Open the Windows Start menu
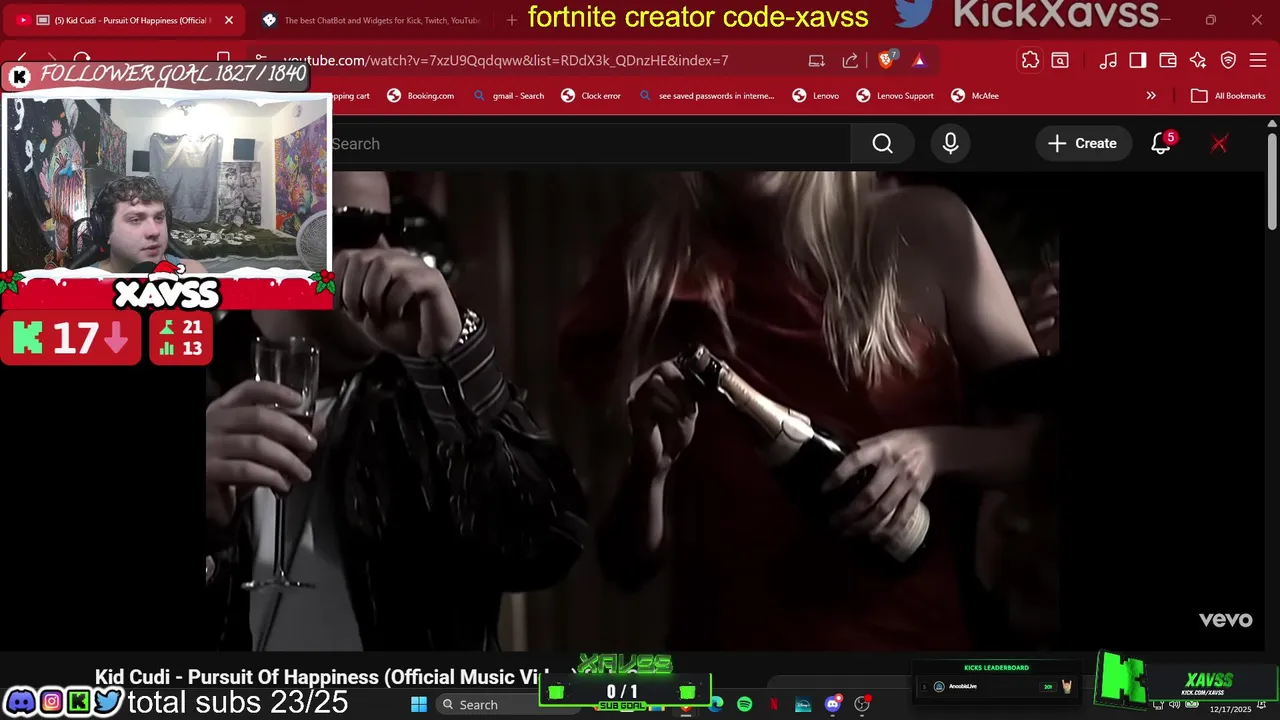1280x720 pixels. coord(419,705)
